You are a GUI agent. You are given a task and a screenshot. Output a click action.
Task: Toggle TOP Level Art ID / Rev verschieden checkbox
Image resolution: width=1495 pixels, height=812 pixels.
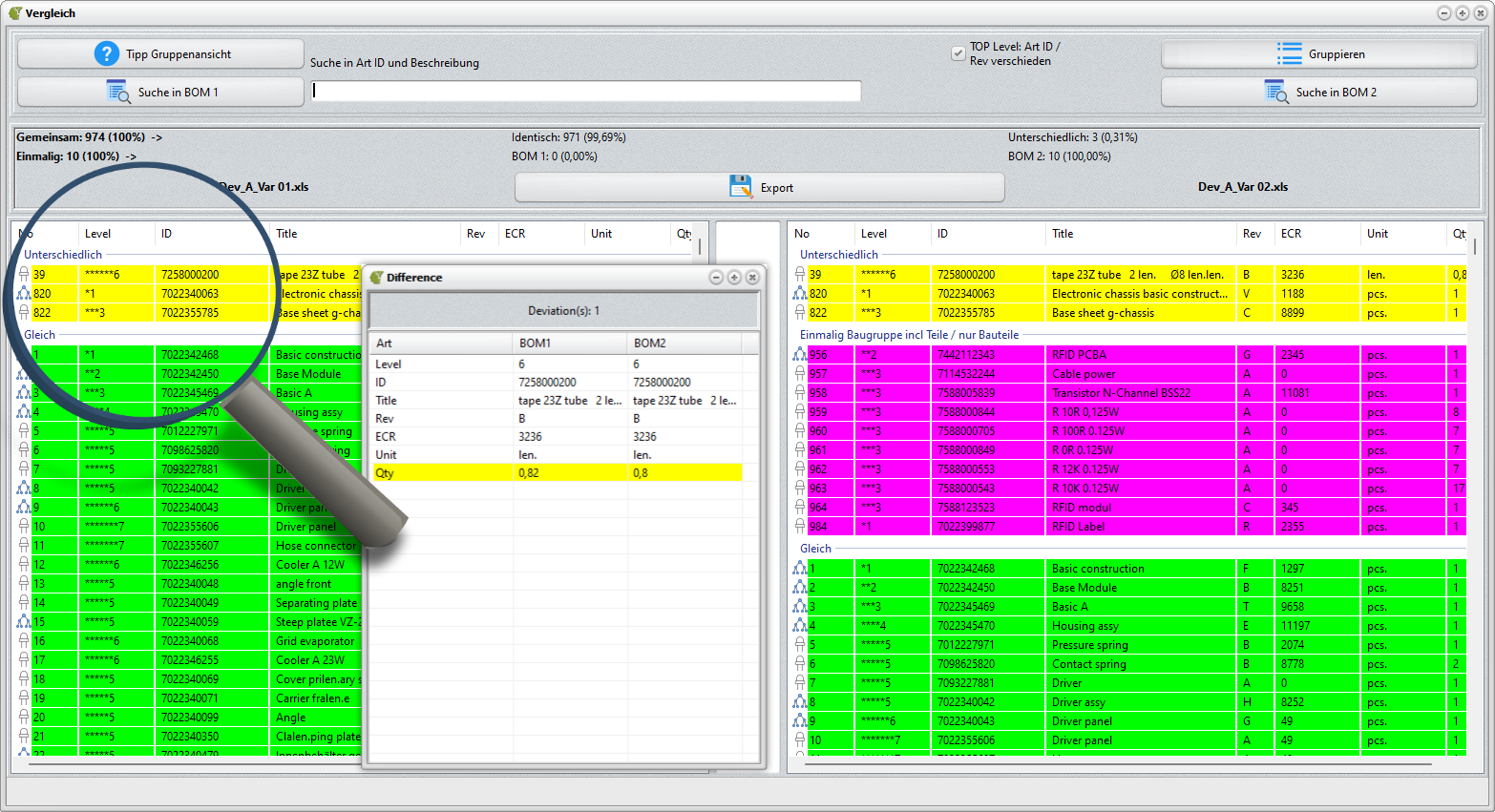(958, 53)
